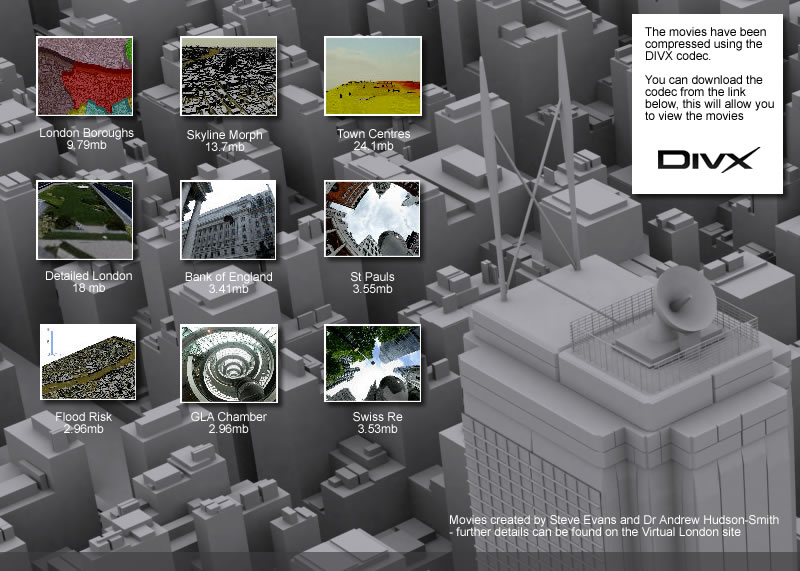Click the Virtual London site credit line
800x571 pixels.
595,532
